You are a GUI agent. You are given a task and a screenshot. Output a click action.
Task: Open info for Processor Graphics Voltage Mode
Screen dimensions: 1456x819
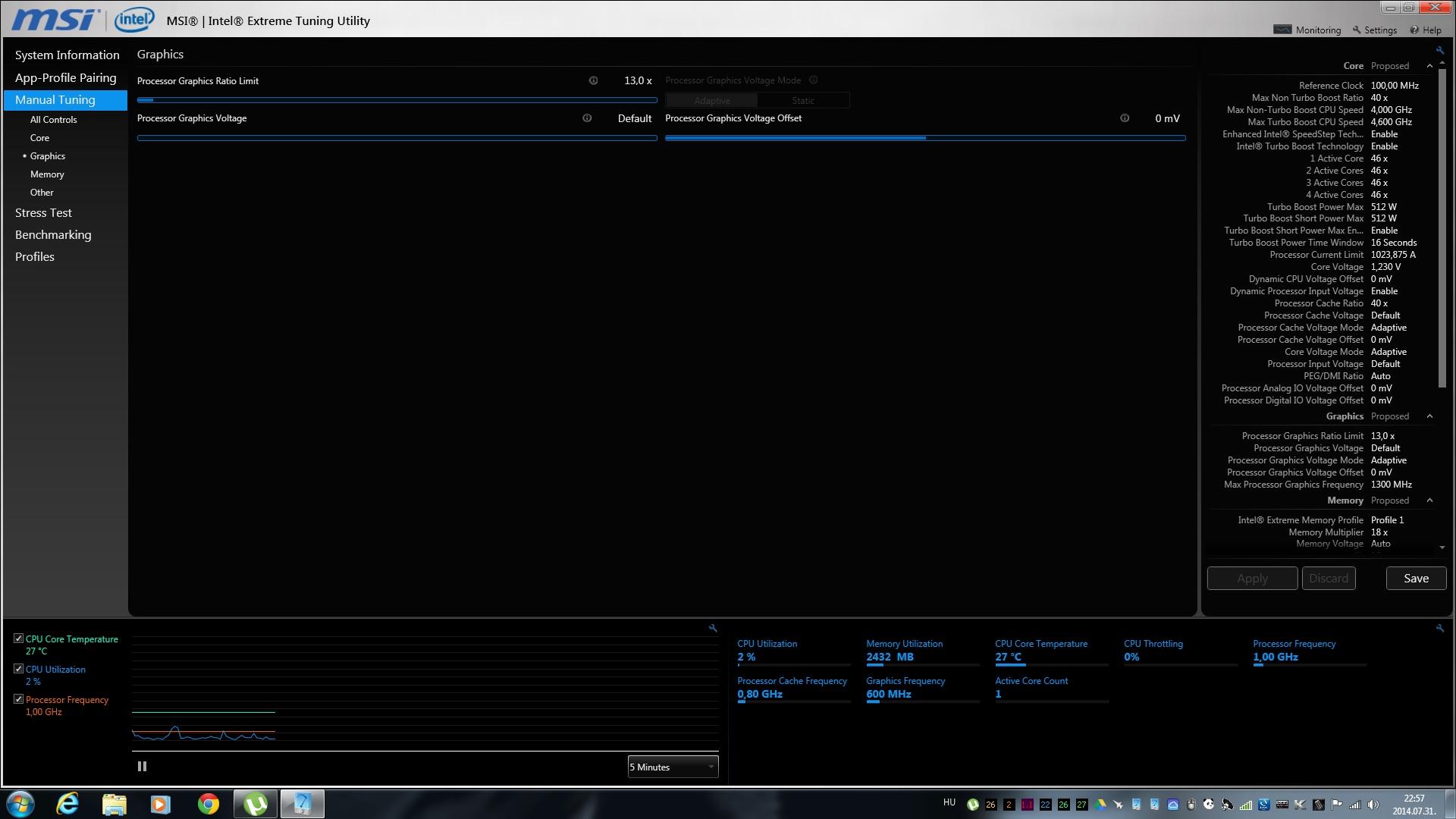click(813, 80)
